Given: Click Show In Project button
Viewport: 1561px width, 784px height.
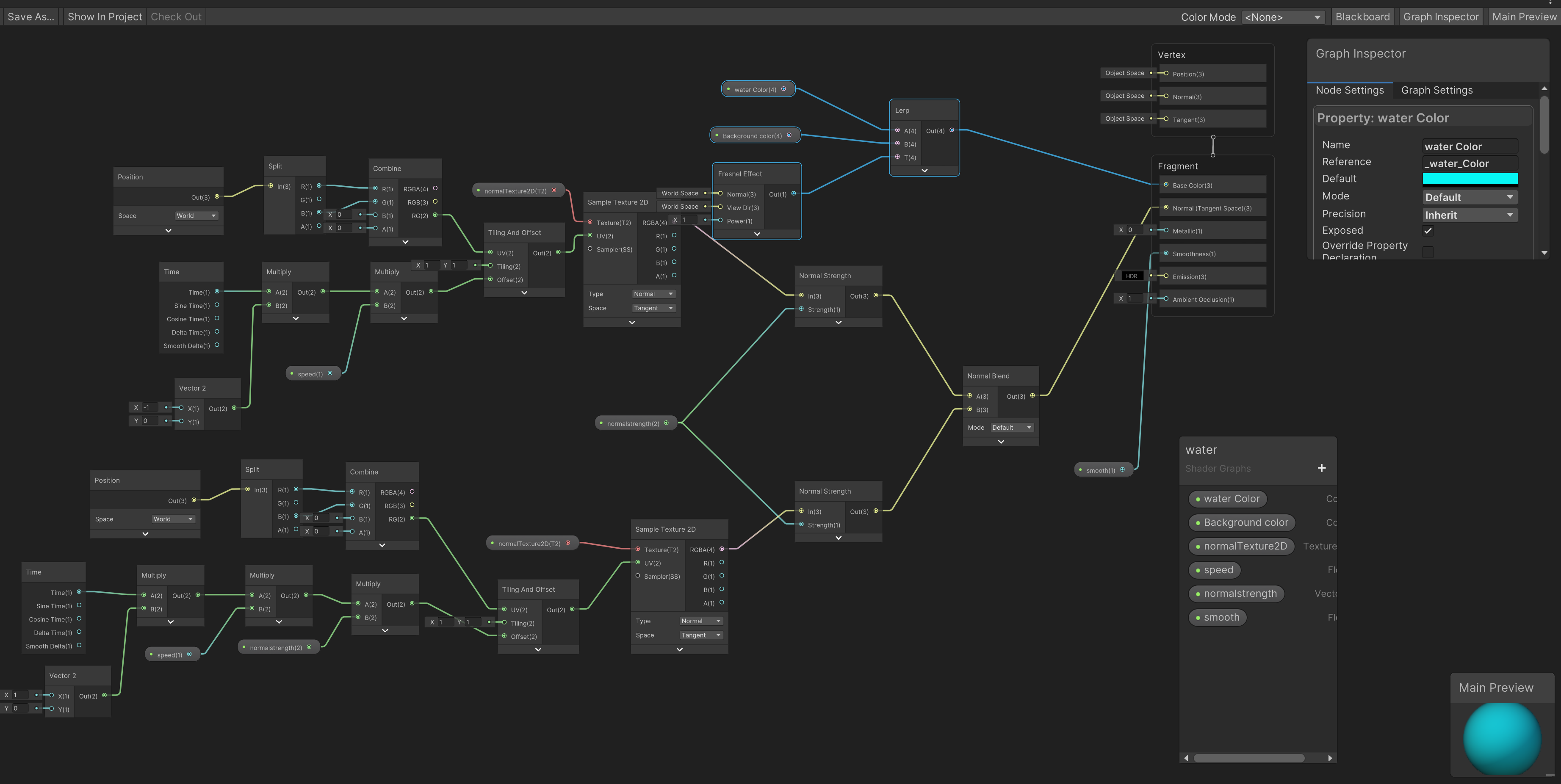Looking at the screenshot, I should pos(105,17).
